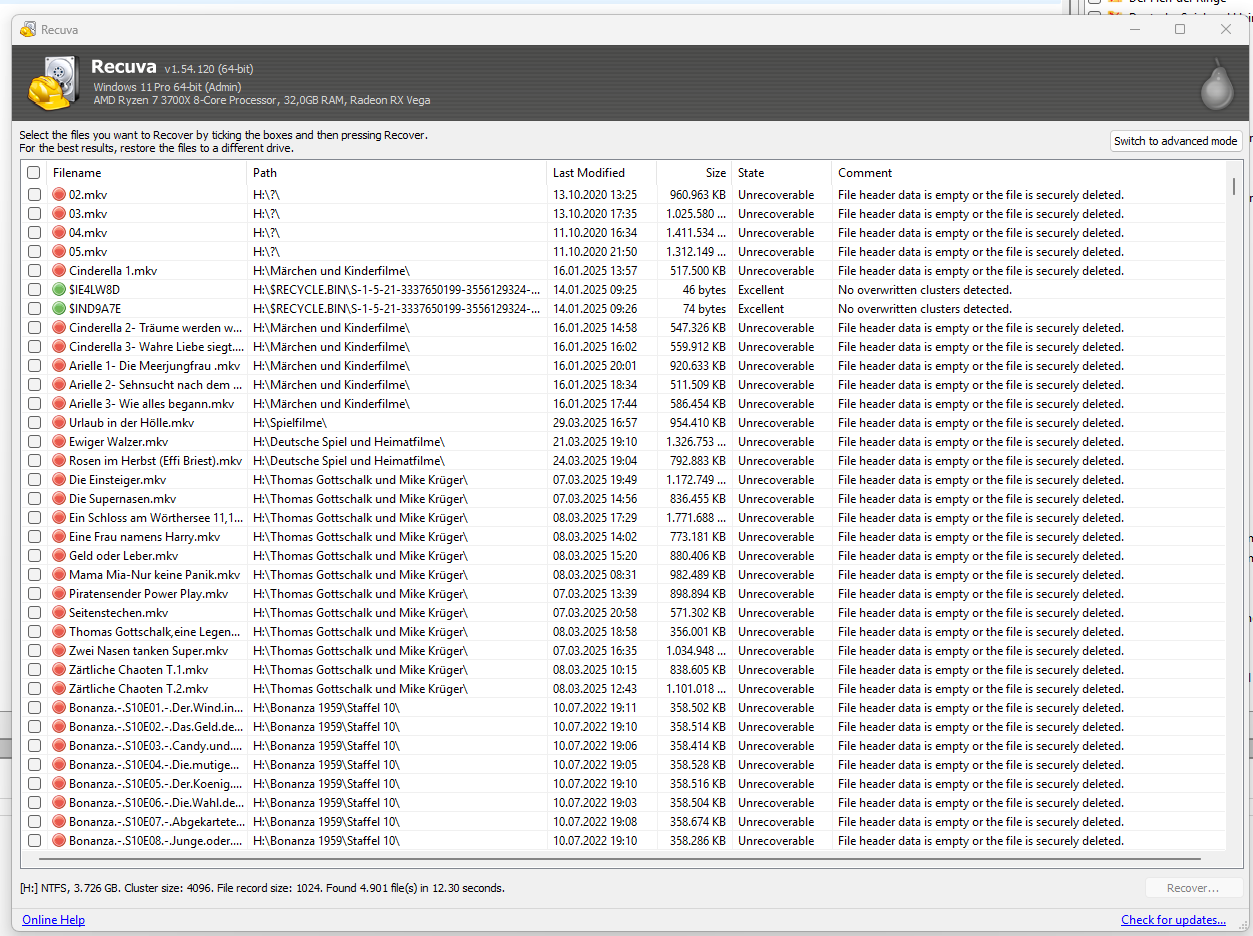Viewport: 1253px width, 936px height.
Task: Click the Bonanza S10E06 Die.Wahl filename
Action: click(156, 803)
